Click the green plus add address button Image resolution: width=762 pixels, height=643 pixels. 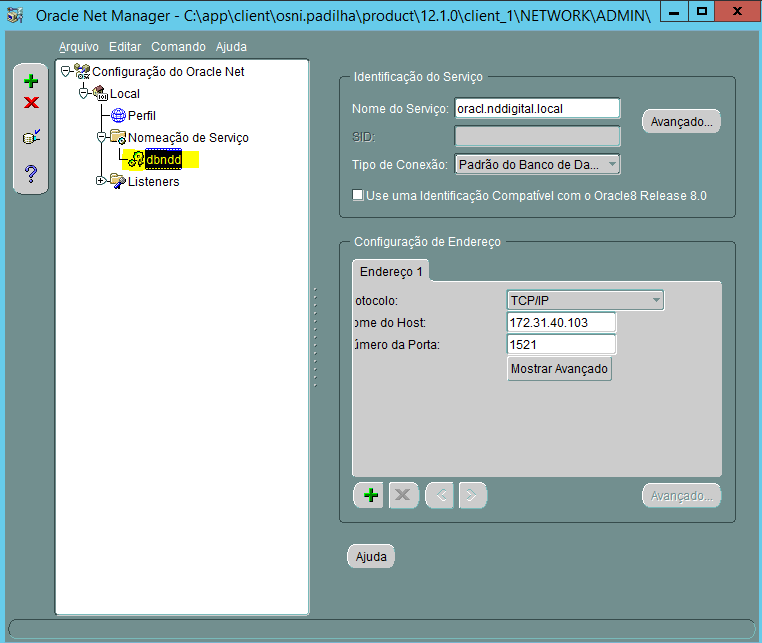point(371,495)
